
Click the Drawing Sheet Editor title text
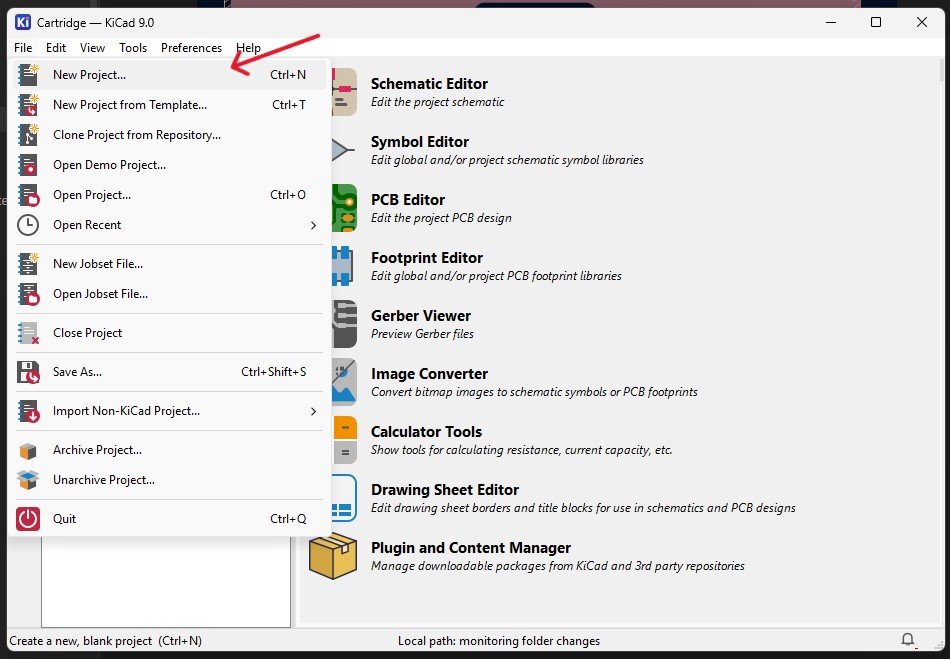point(445,489)
